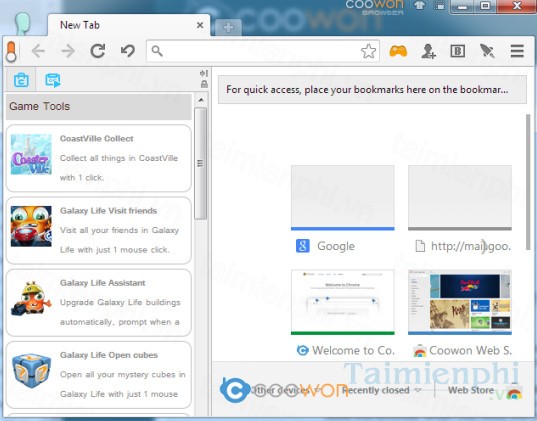Viewport: 537px width, 421px height.
Task: Click the bookmarks bar hint text
Action: pyautogui.click(x=367, y=90)
